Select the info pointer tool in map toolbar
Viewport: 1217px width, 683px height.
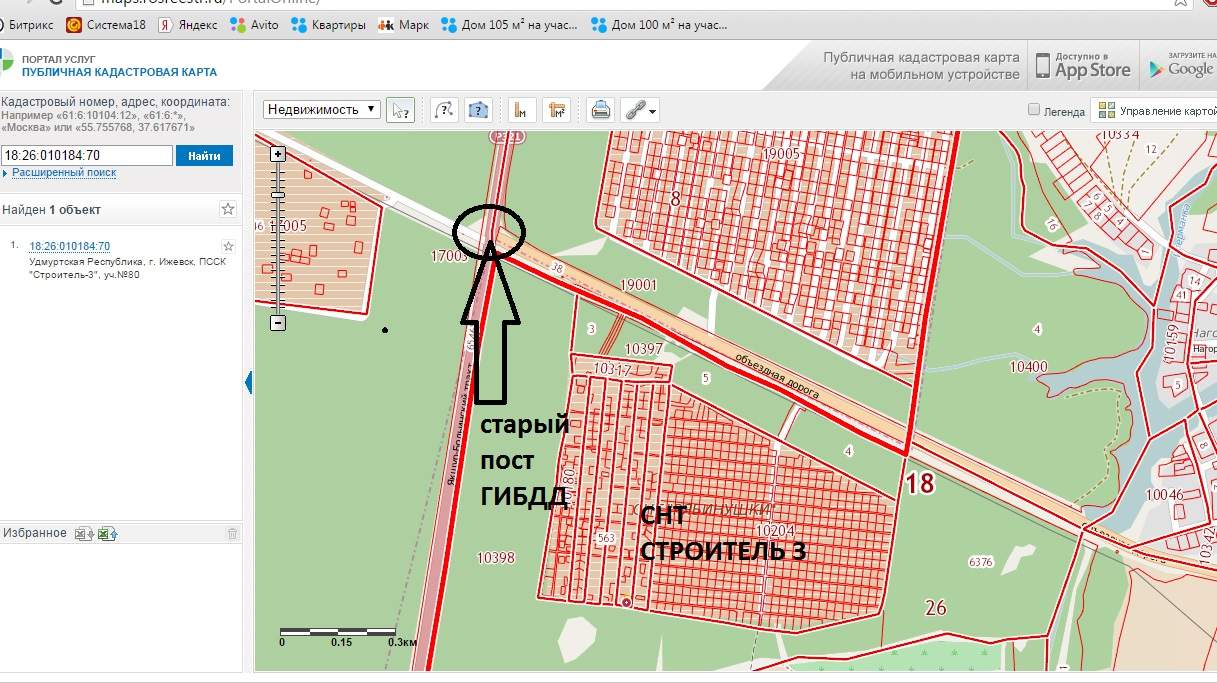coord(401,110)
